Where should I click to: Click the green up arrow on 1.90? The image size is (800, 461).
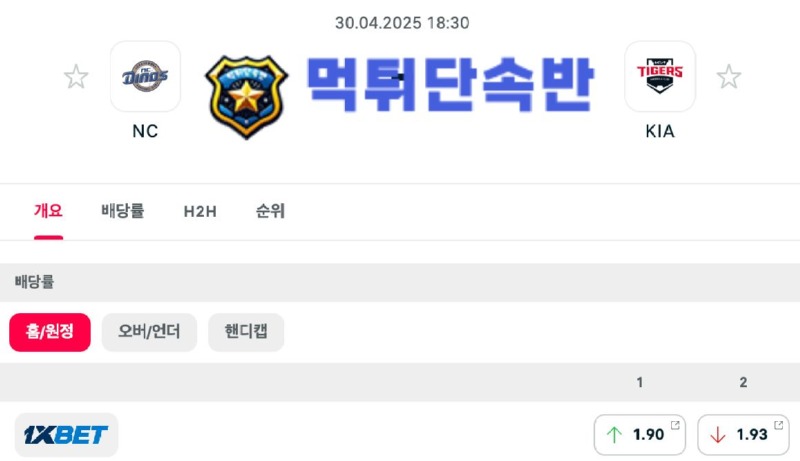(614, 435)
